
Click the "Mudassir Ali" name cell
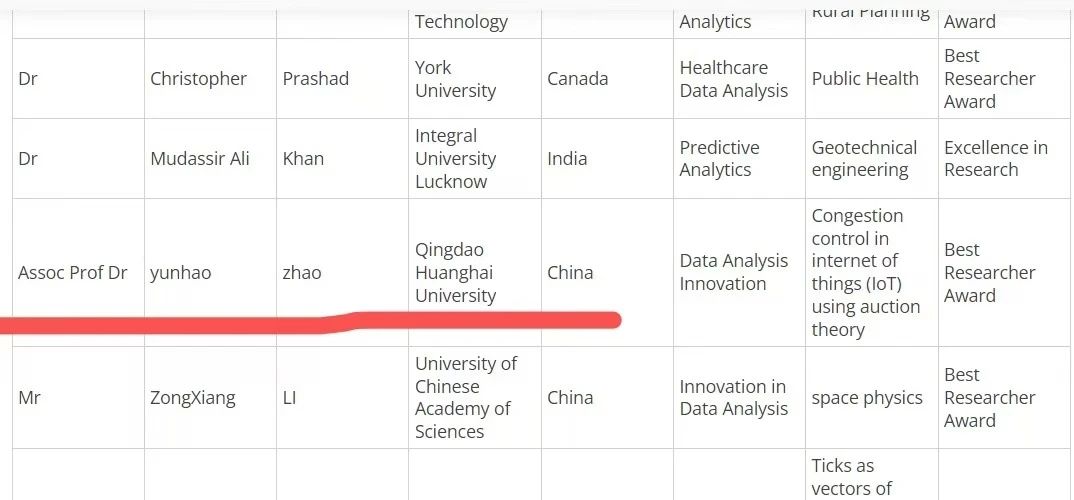200,159
